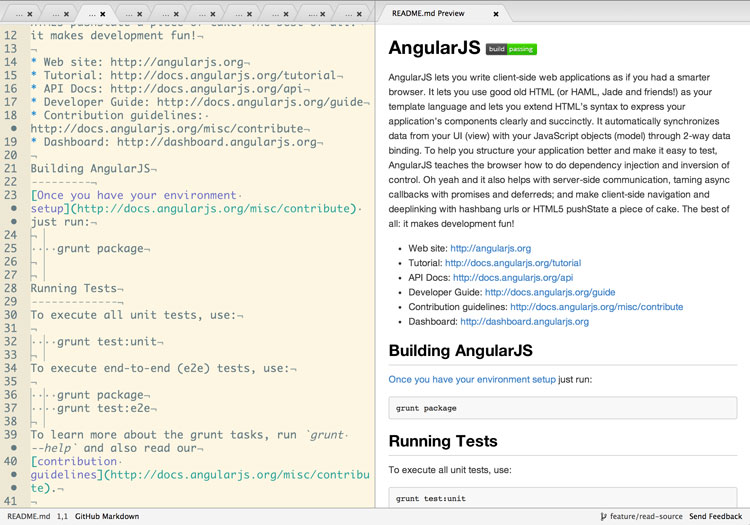The width and height of the screenshot is (750, 525).
Task: Click the README.md file name in status bar
Action: coord(29,516)
